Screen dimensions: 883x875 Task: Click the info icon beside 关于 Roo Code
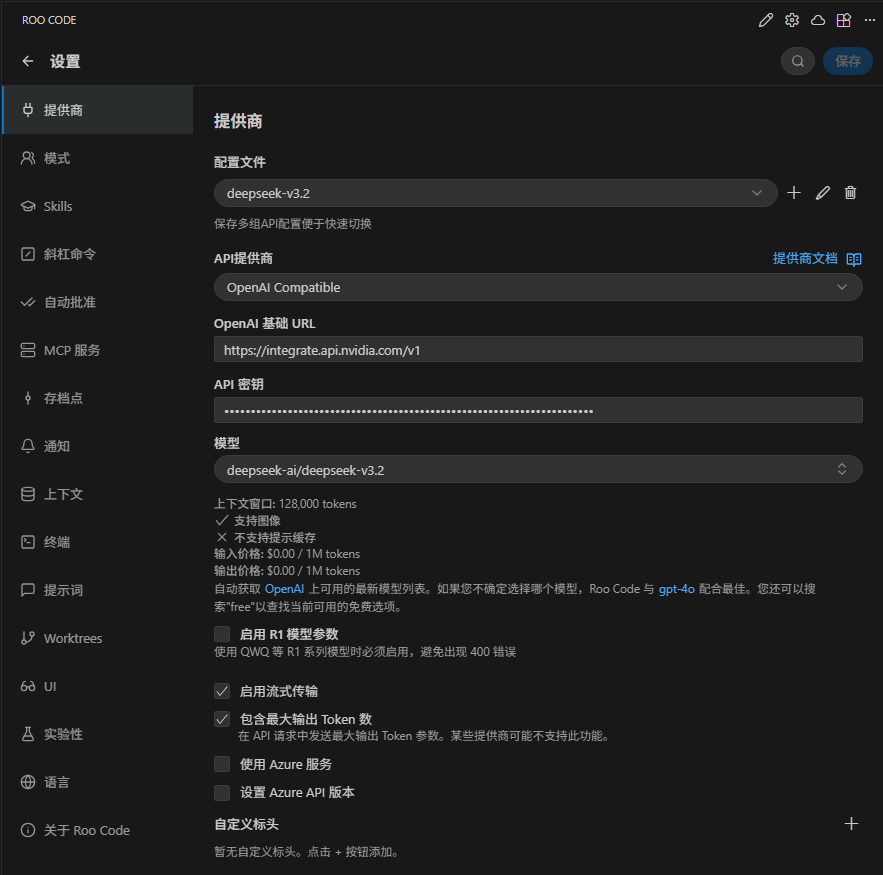click(28, 830)
